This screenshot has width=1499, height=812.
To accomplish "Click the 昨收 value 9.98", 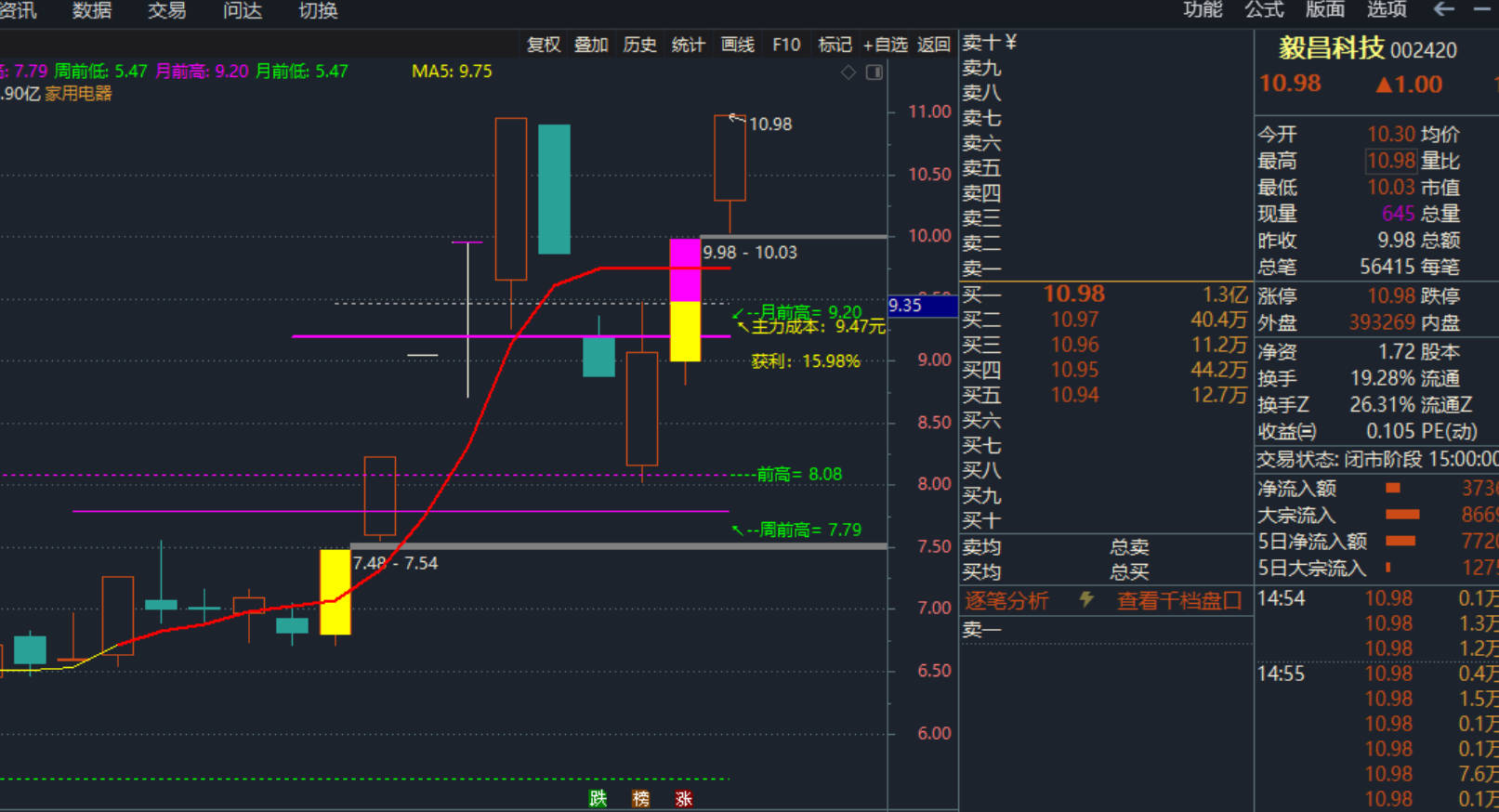I will point(1396,241).
